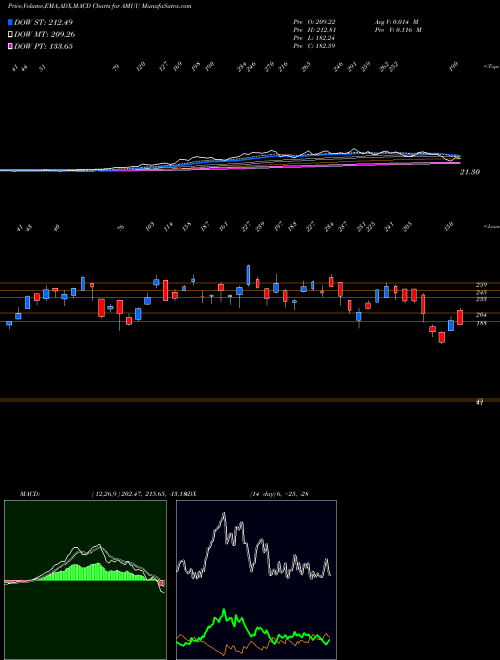Click the 'Pre H: 212.81' high value
Viewport: 500px width, 660px height.
(314, 30)
